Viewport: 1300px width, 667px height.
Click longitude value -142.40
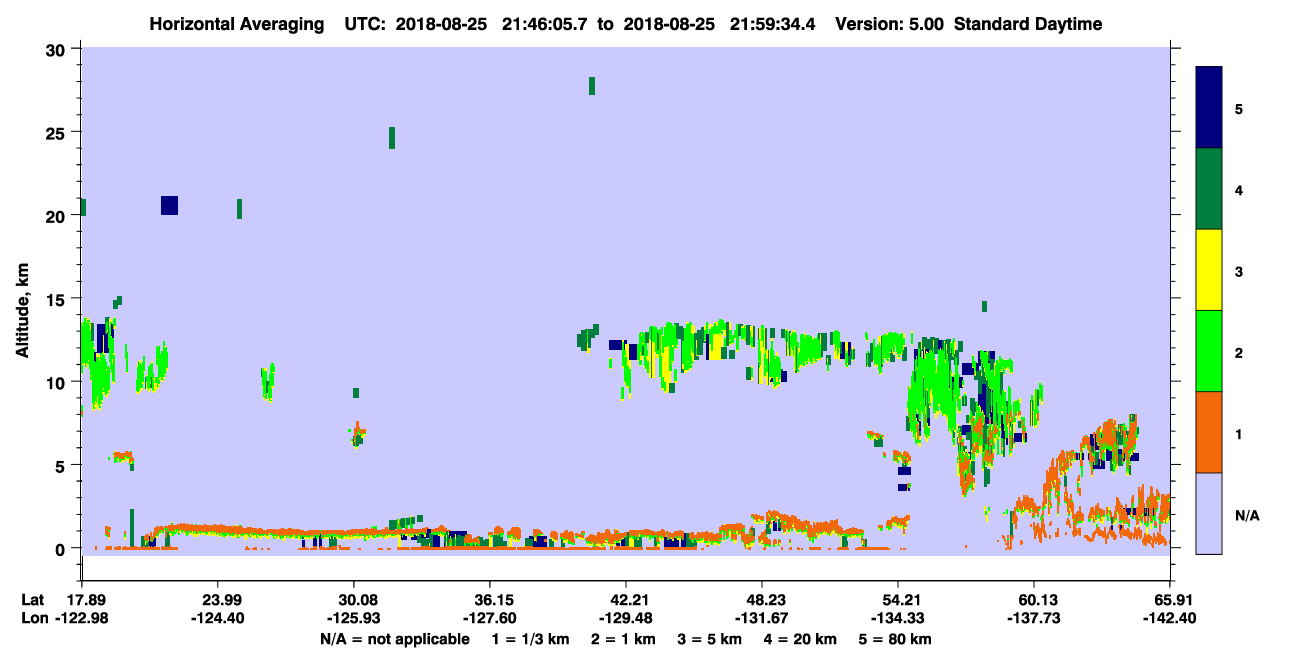coord(1170,619)
